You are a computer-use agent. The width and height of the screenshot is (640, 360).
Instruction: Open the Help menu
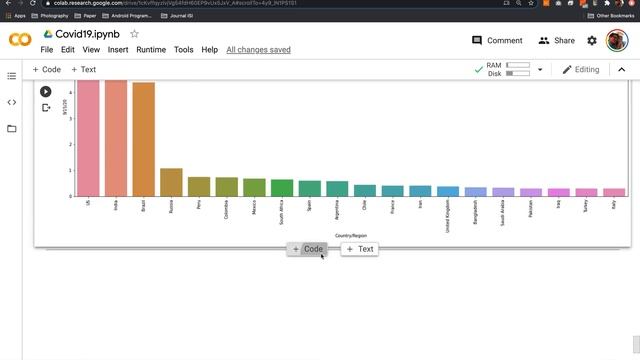[209, 50]
